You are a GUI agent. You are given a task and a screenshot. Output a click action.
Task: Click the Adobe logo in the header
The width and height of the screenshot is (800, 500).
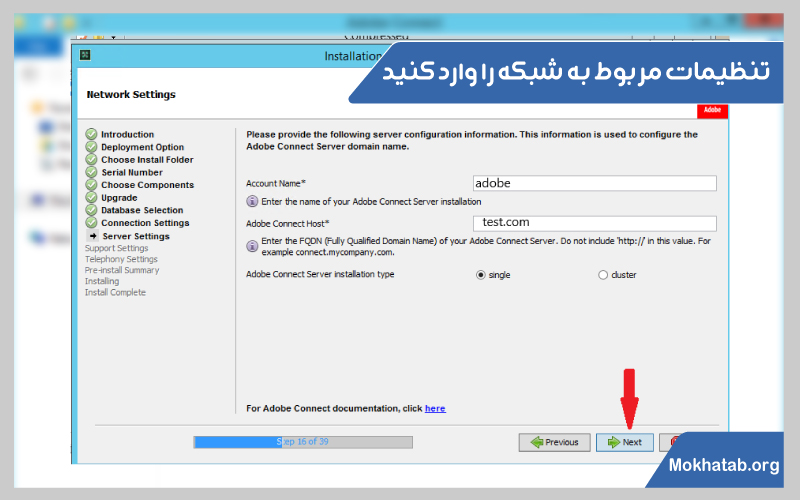[x=712, y=110]
